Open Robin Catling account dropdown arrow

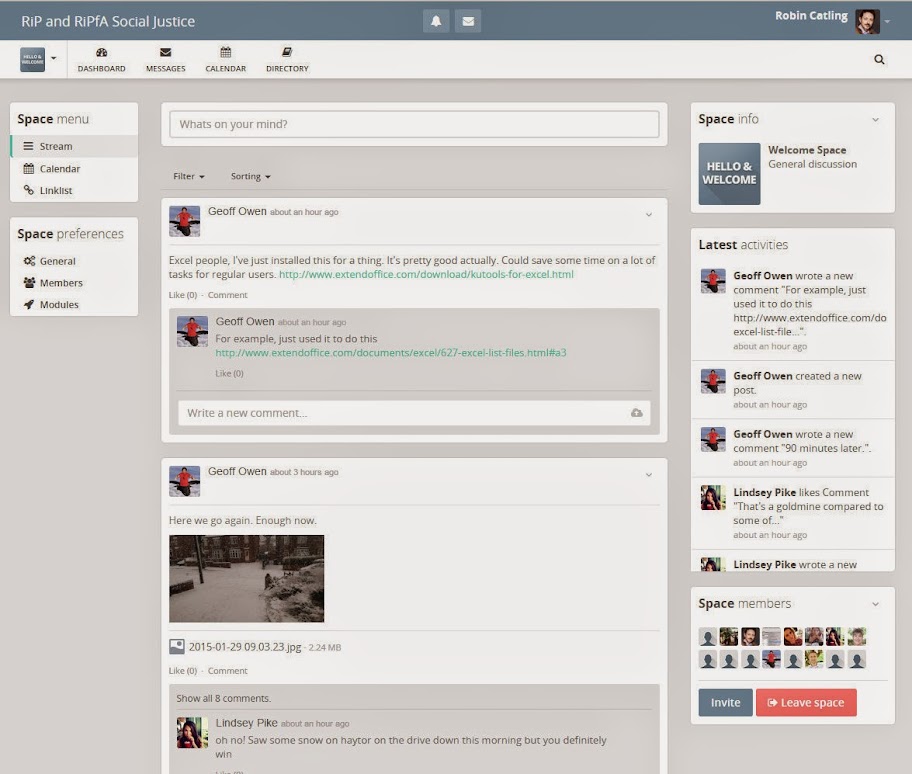[x=887, y=22]
